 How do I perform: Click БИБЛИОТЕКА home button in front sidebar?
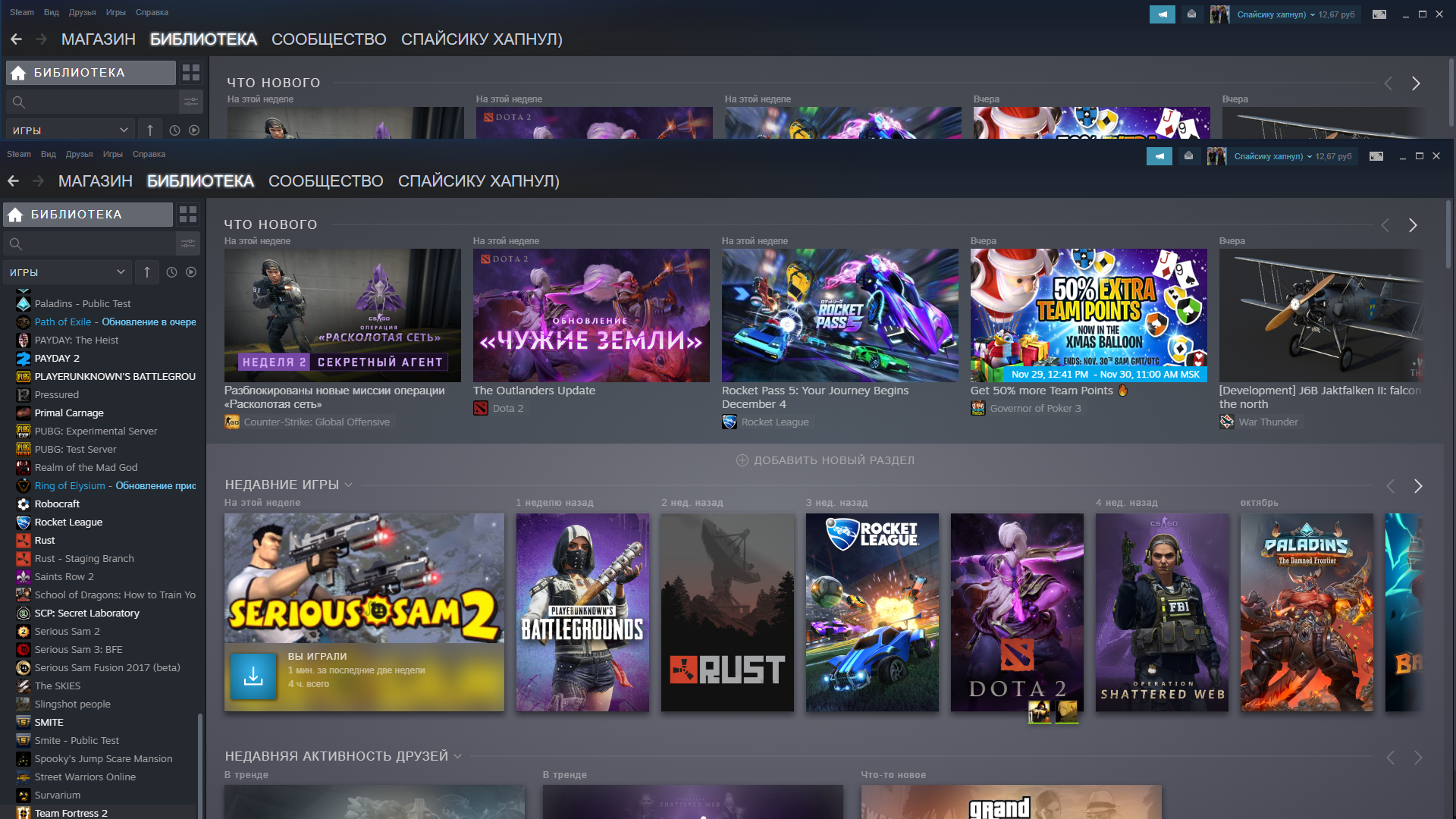pyautogui.click(x=88, y=215)
